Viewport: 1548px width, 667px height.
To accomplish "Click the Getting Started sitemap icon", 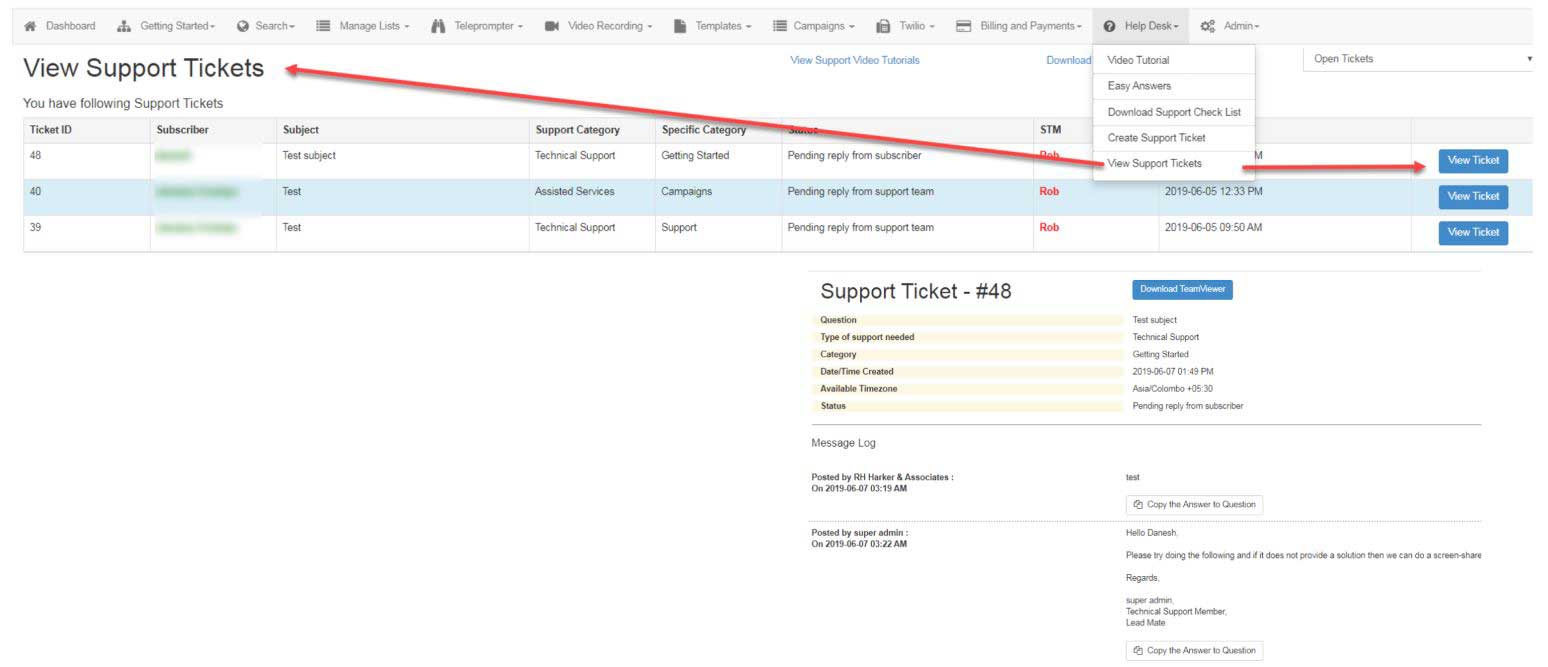I will pos(124,26).
